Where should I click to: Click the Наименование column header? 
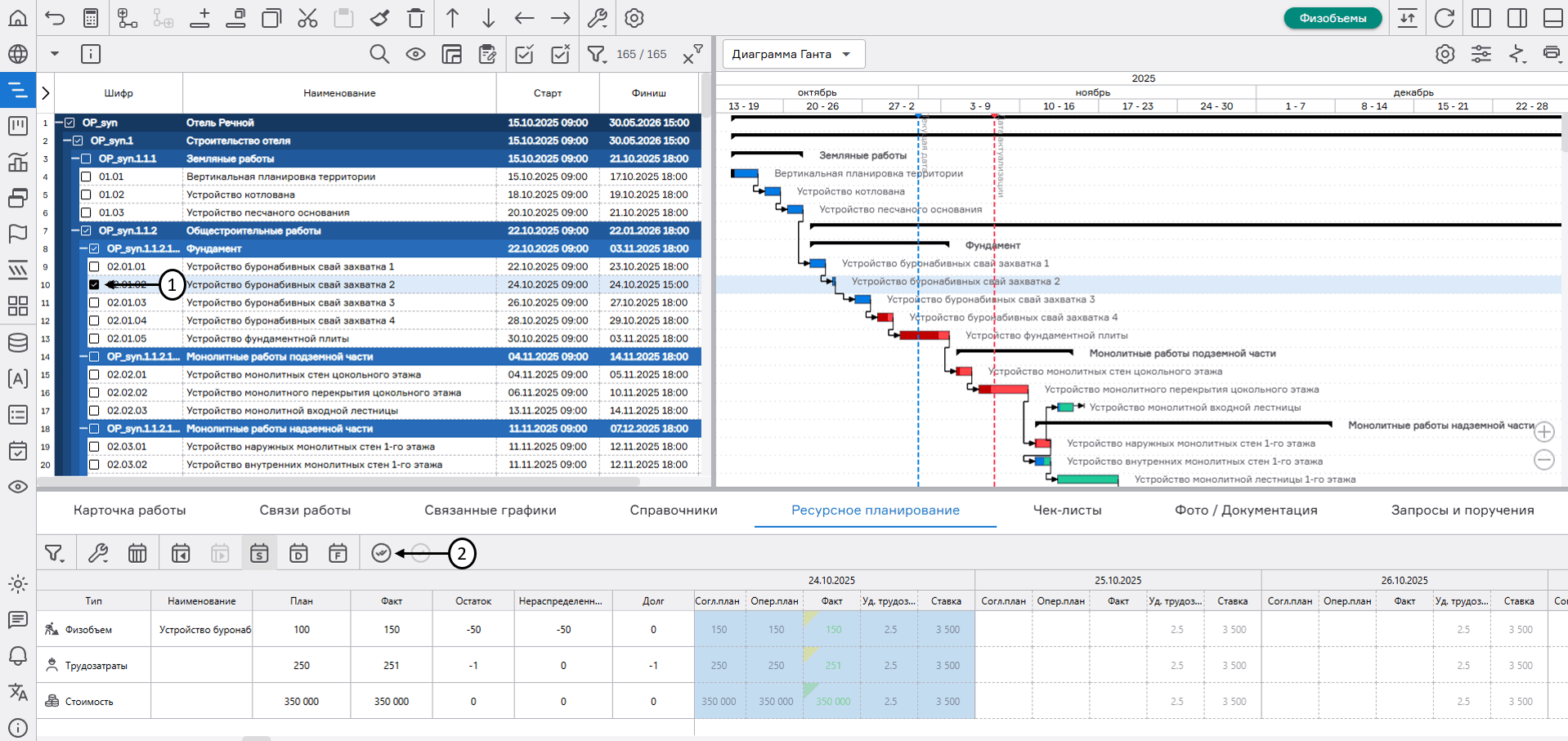339,93
